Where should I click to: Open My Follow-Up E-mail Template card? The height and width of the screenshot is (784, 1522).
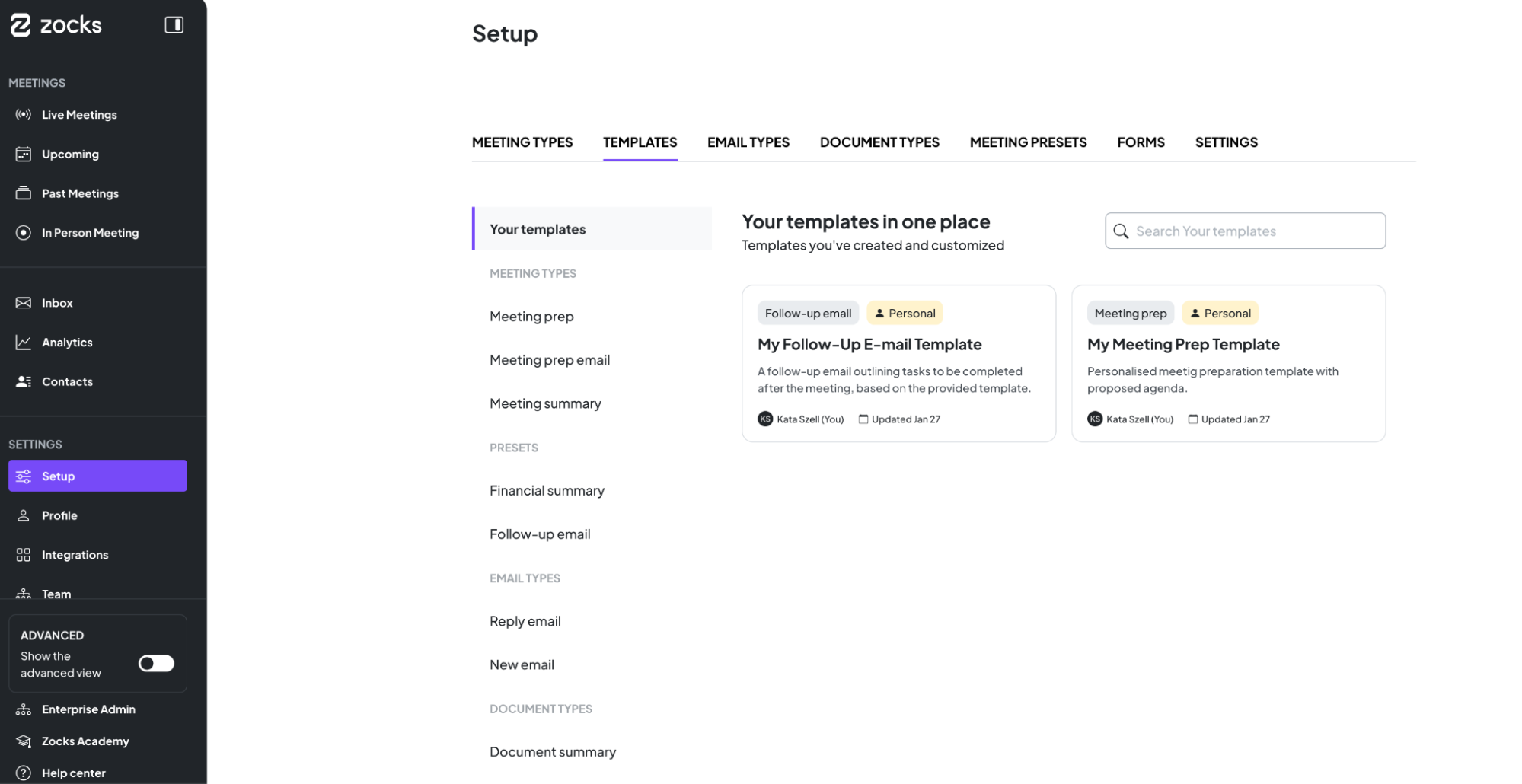point(898,363)
